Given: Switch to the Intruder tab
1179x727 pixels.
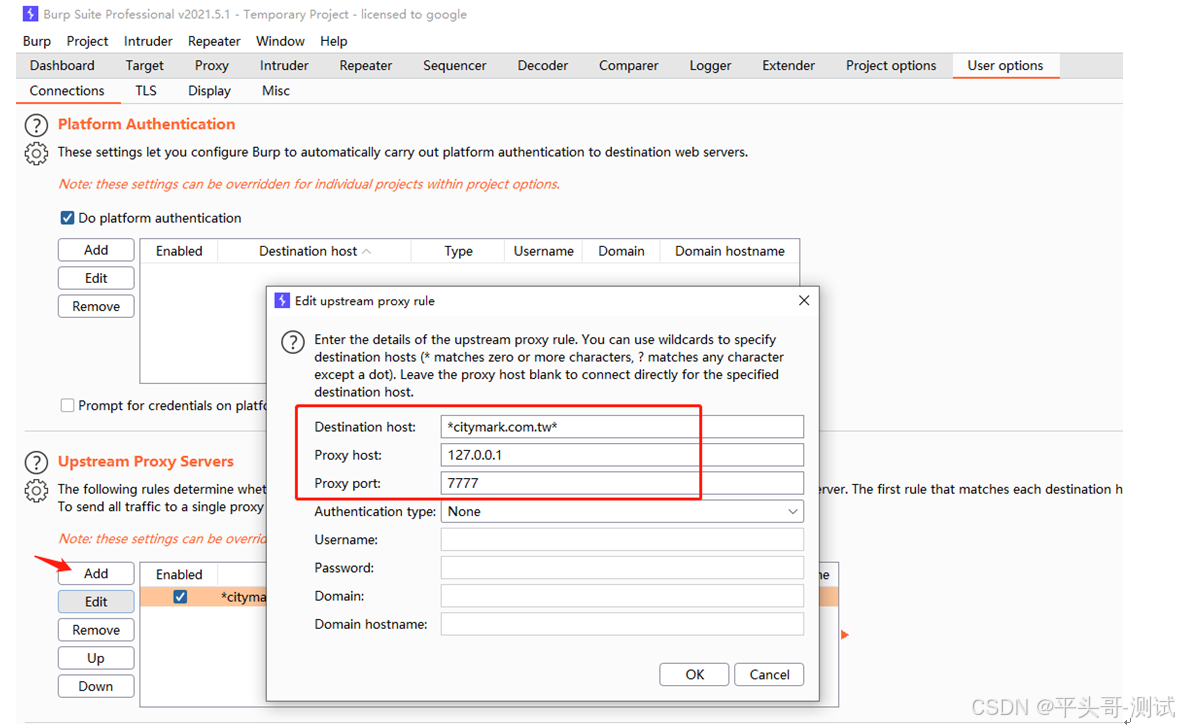Looking at the screenshot, I should point(284,65).
